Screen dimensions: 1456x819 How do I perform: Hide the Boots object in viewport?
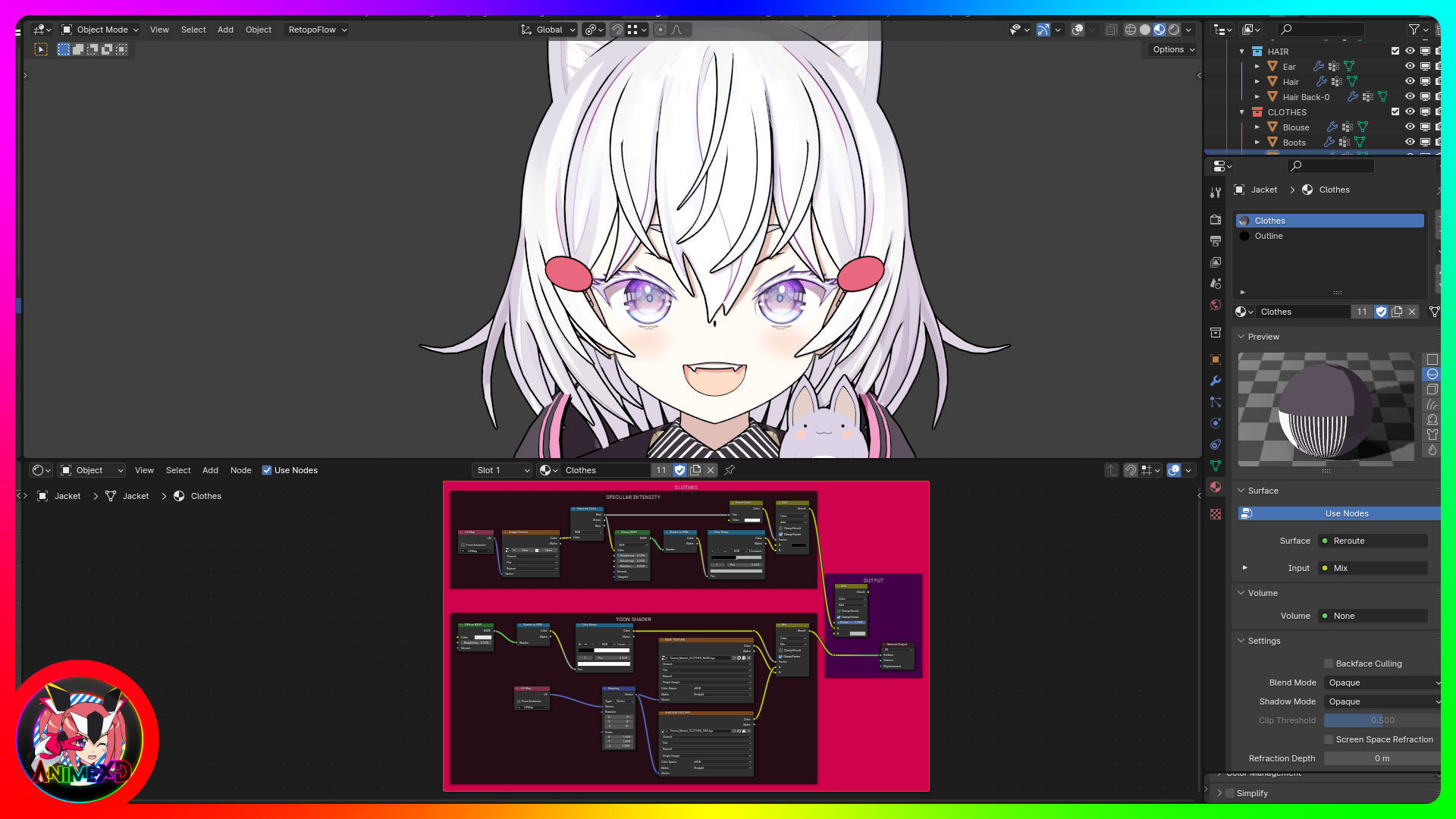coord(1410,143)
